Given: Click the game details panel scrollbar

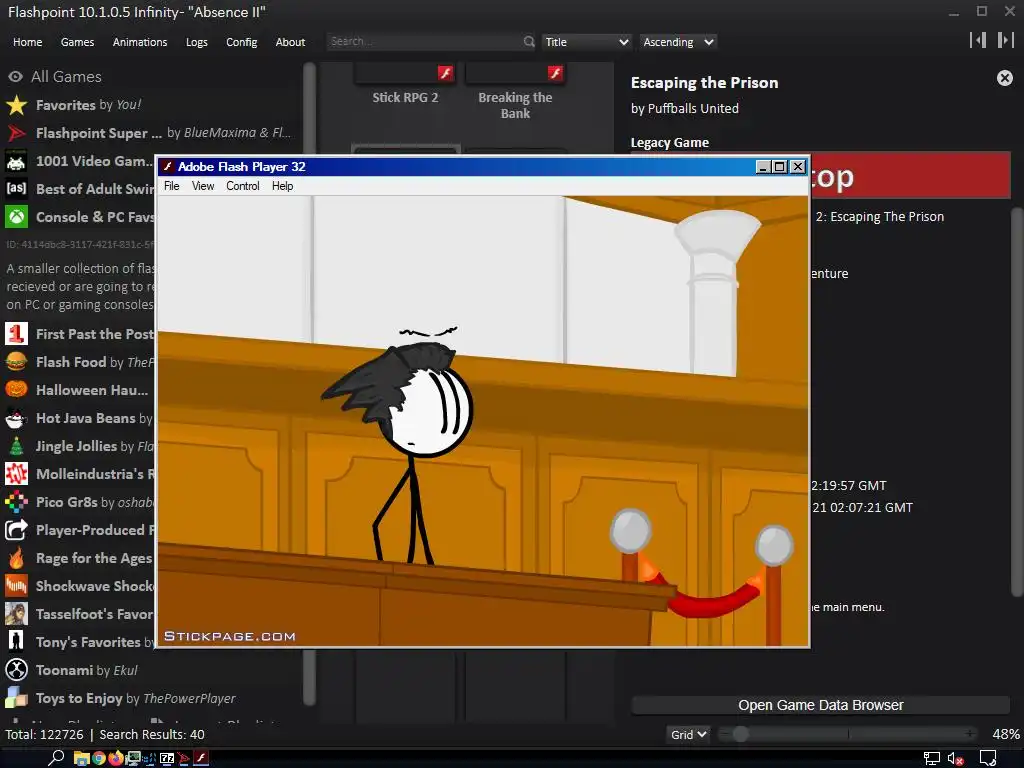Looking at the screenshot, I should (x=1017, y=402).
